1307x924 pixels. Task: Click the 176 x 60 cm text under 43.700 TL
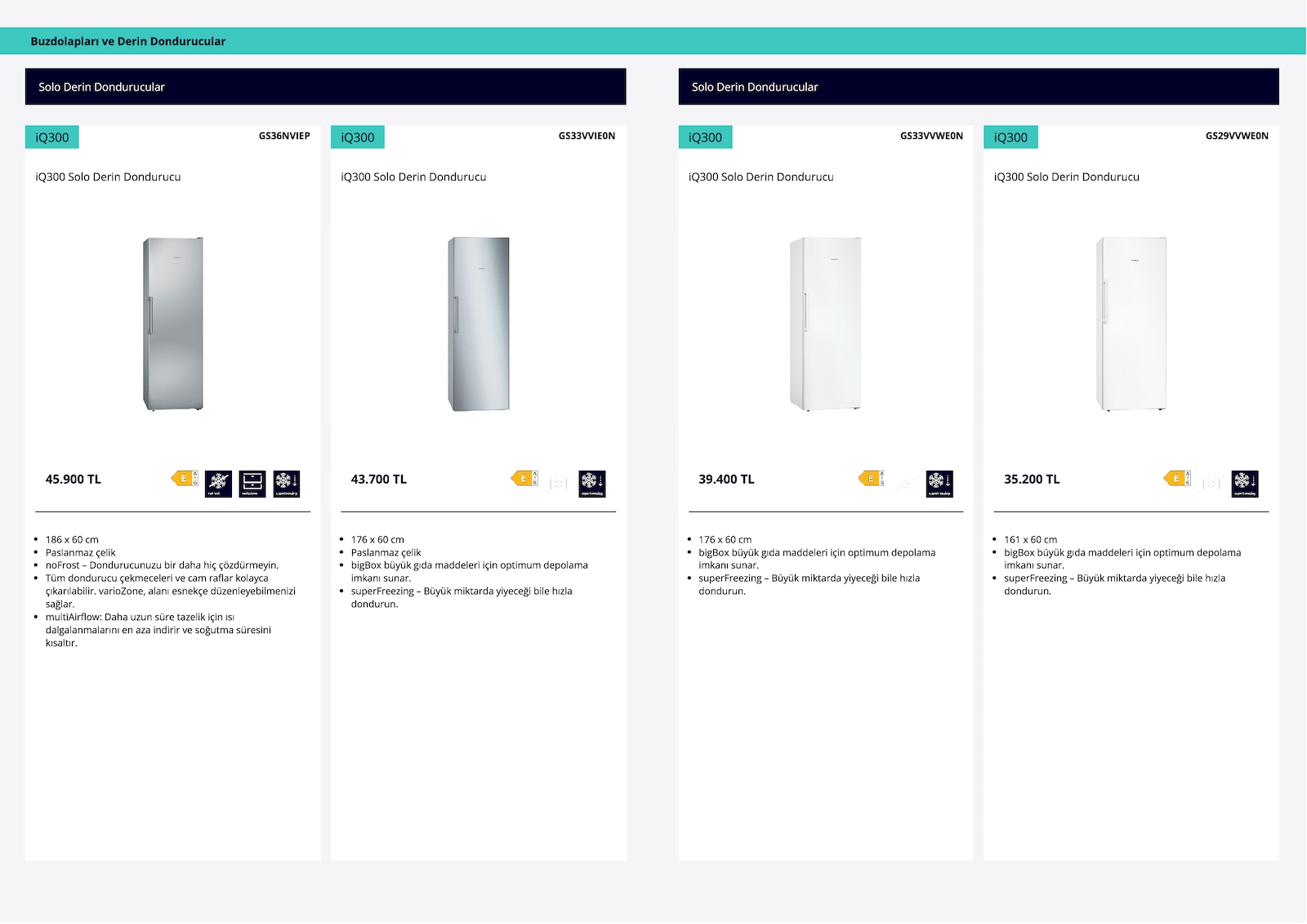tap(377, 540)
